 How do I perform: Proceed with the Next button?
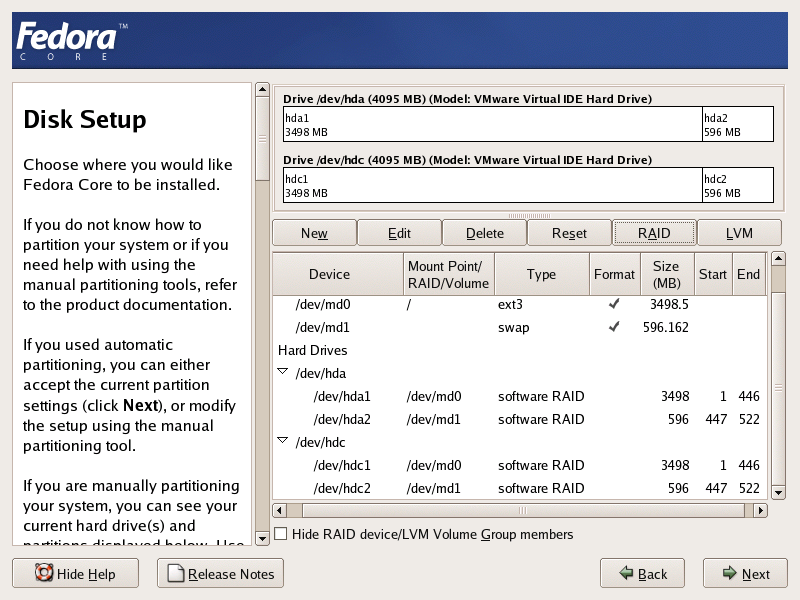[x=745, y=573]
